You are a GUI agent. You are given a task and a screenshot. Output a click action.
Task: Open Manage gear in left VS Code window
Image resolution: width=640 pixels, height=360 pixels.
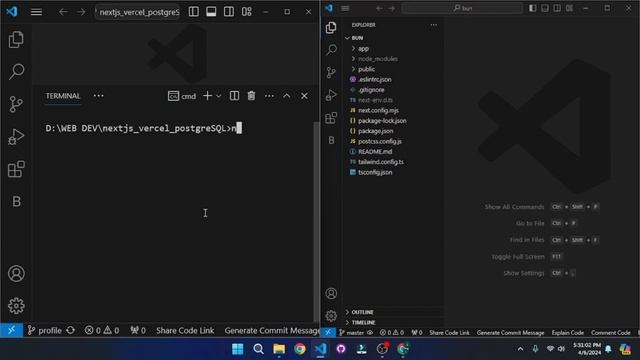16,306
